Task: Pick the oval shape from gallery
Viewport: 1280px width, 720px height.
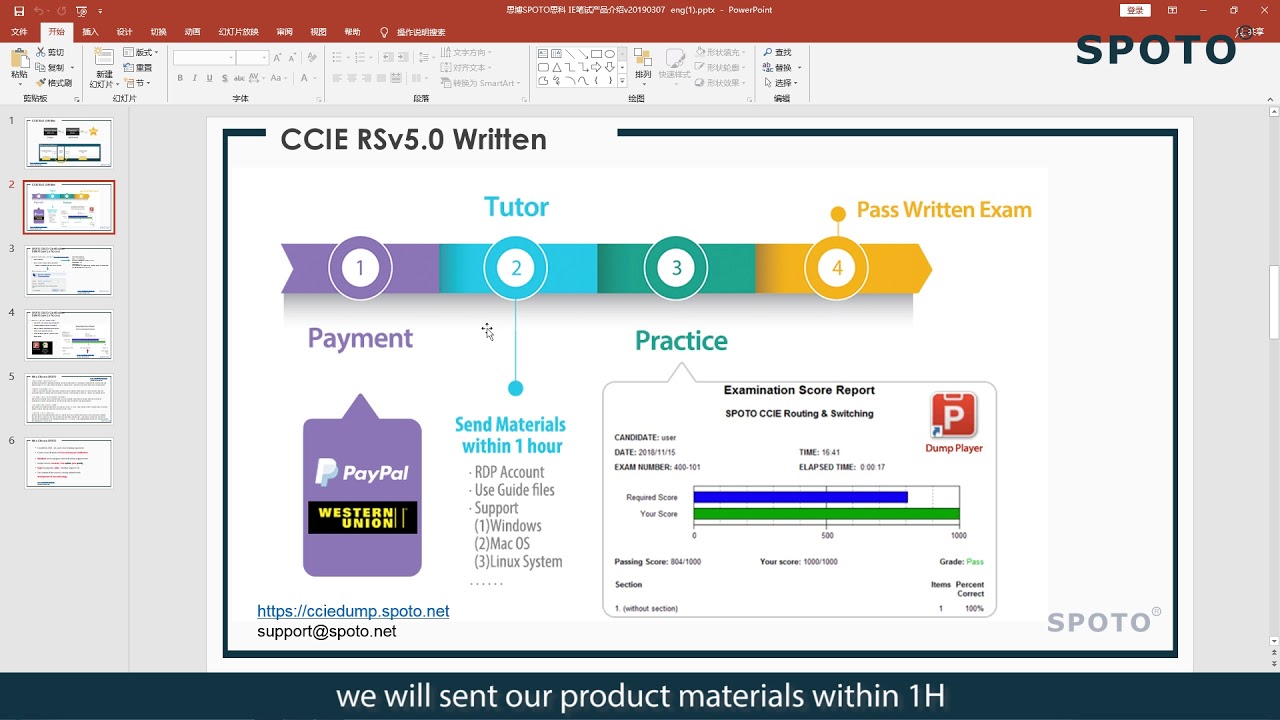Action: [609, 54]
